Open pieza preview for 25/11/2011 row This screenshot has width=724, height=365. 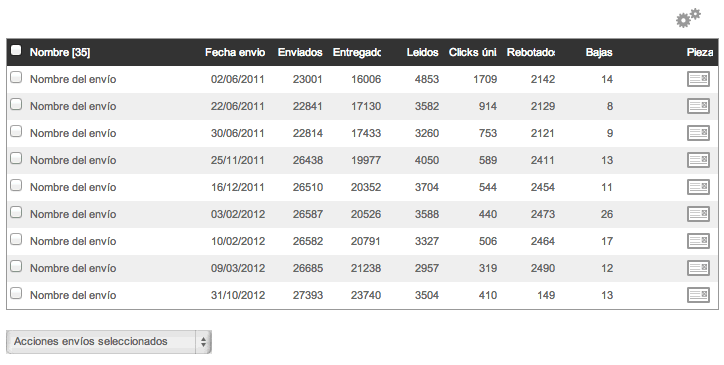point(698,160)
